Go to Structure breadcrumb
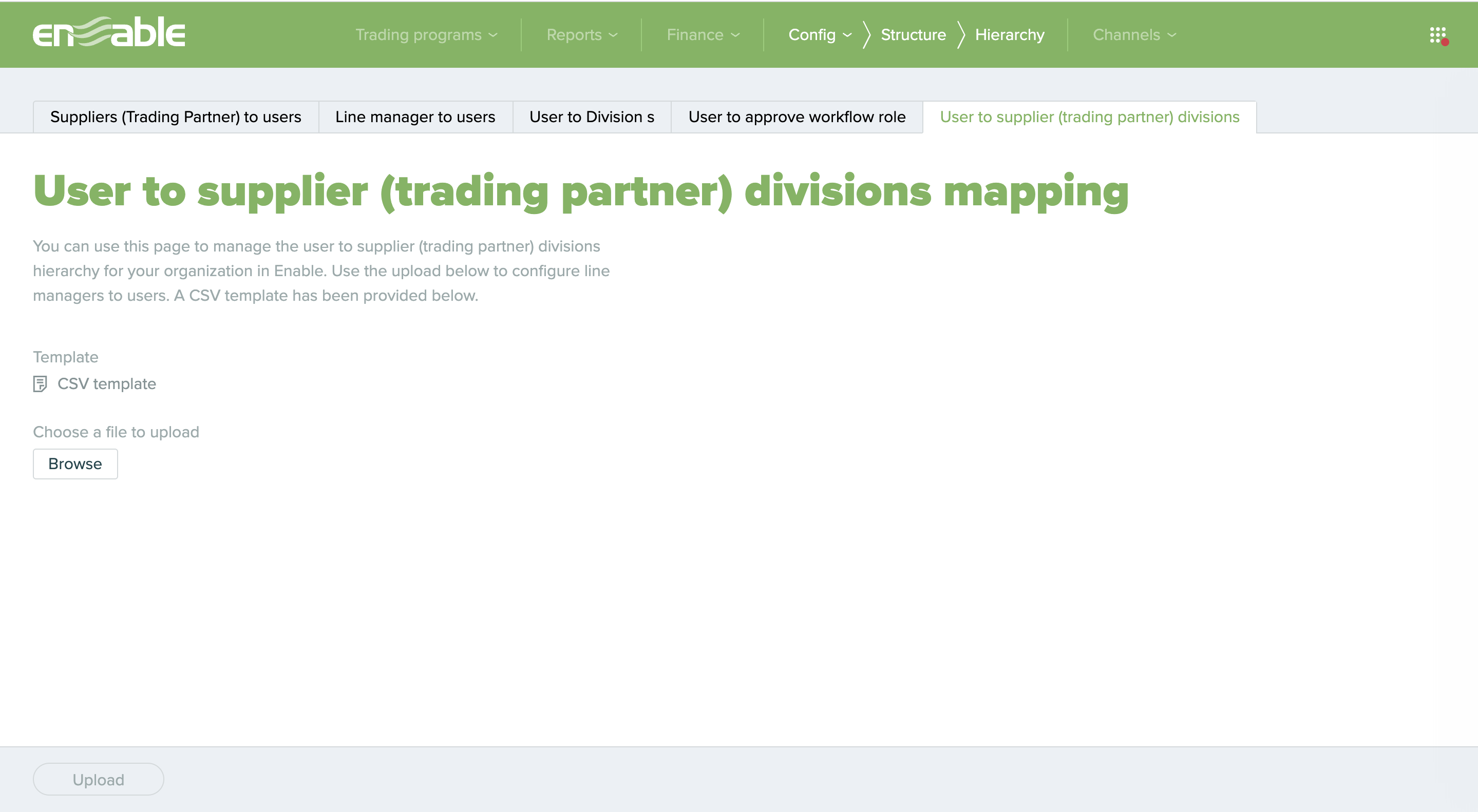The height and width of the screenshot is (812, 1478). pos(913,35)
